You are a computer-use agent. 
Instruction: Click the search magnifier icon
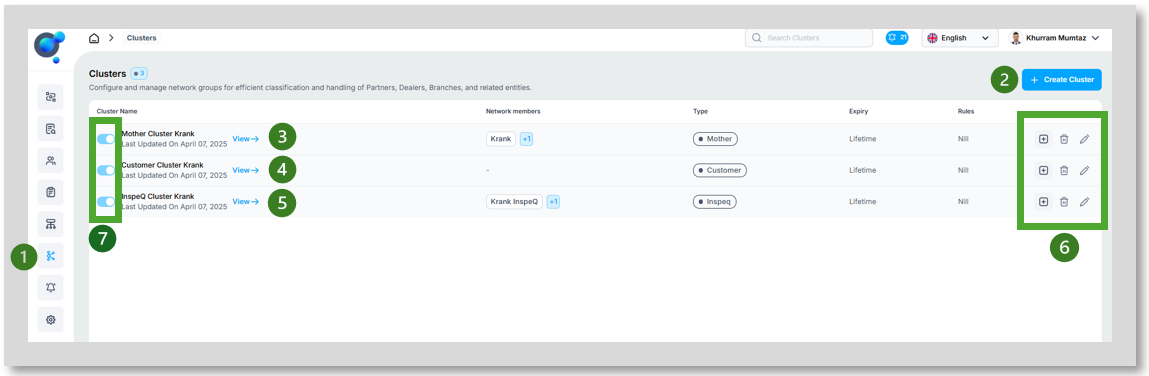click(757, 38)
